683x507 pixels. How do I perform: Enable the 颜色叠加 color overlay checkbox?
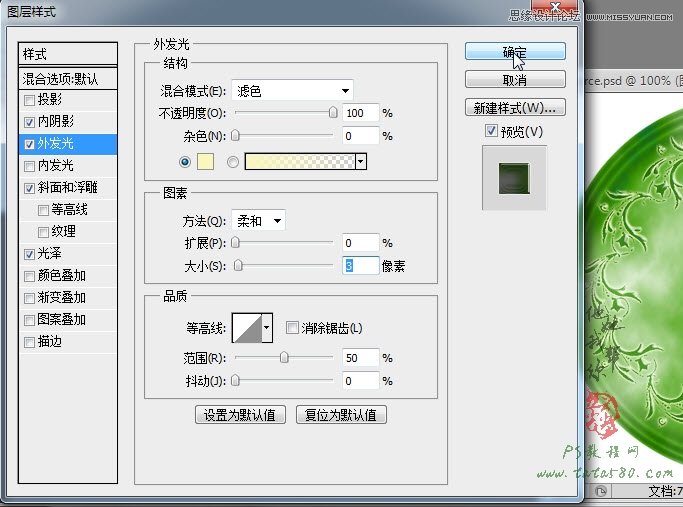pos(29,276)
